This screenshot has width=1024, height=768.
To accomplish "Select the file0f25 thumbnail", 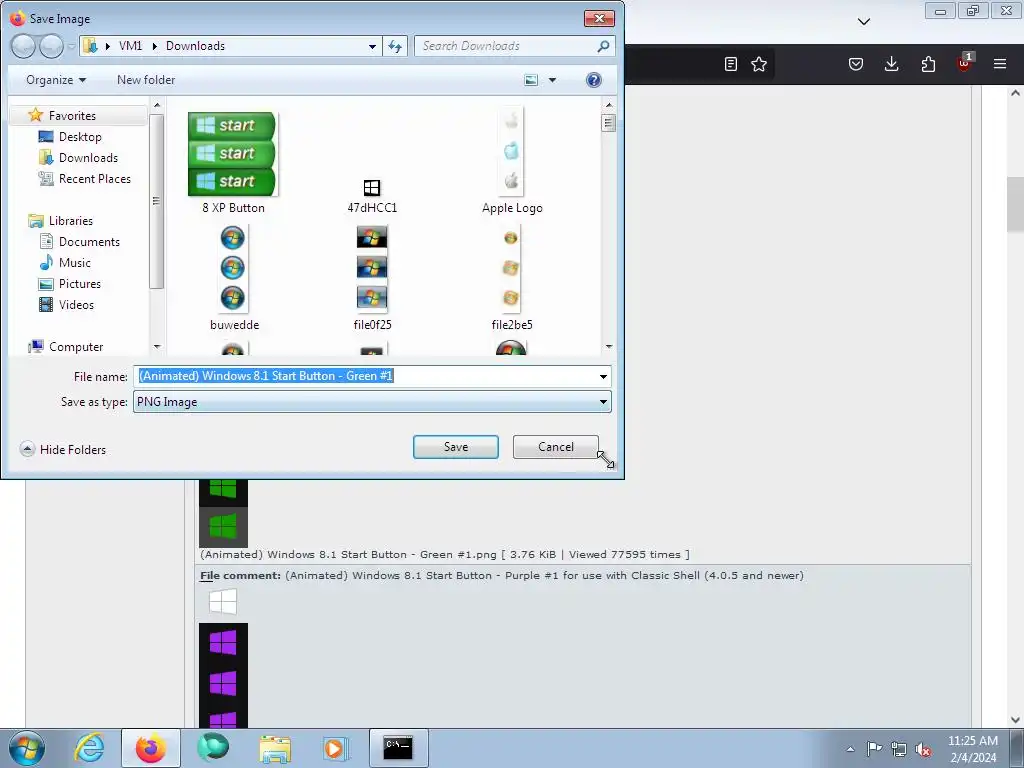I will 372,267.
